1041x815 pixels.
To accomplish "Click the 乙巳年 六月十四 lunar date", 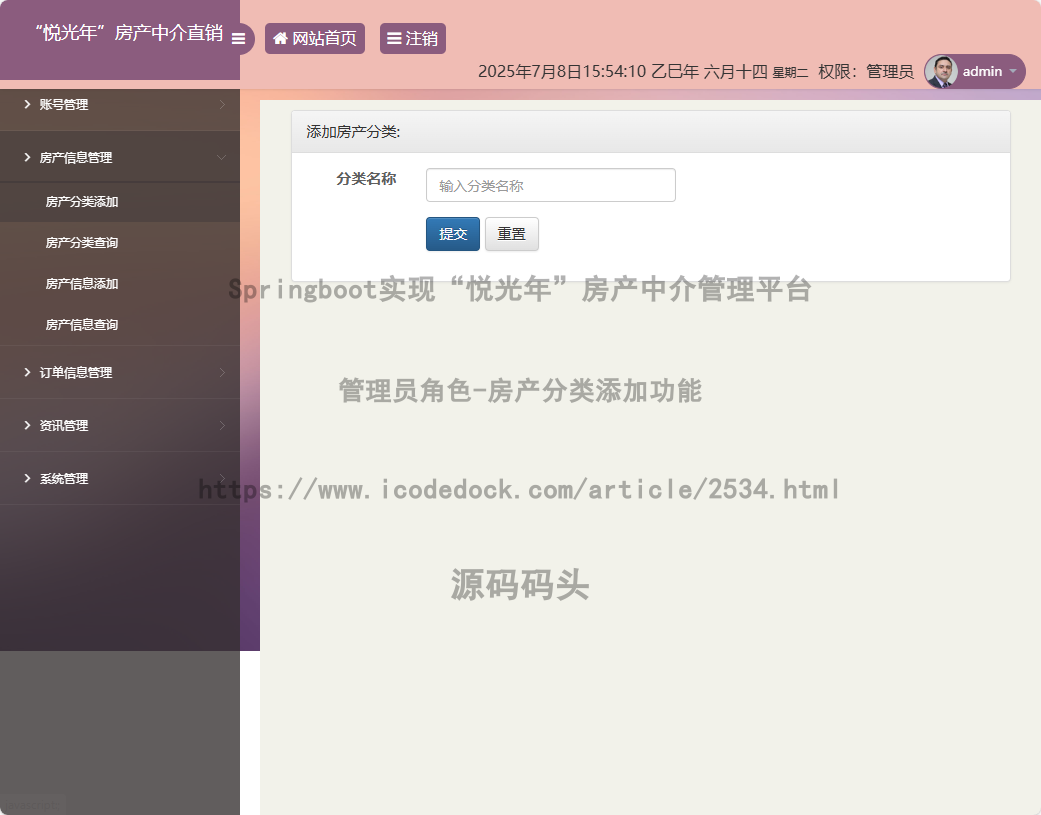I will [x=709, y=72].
